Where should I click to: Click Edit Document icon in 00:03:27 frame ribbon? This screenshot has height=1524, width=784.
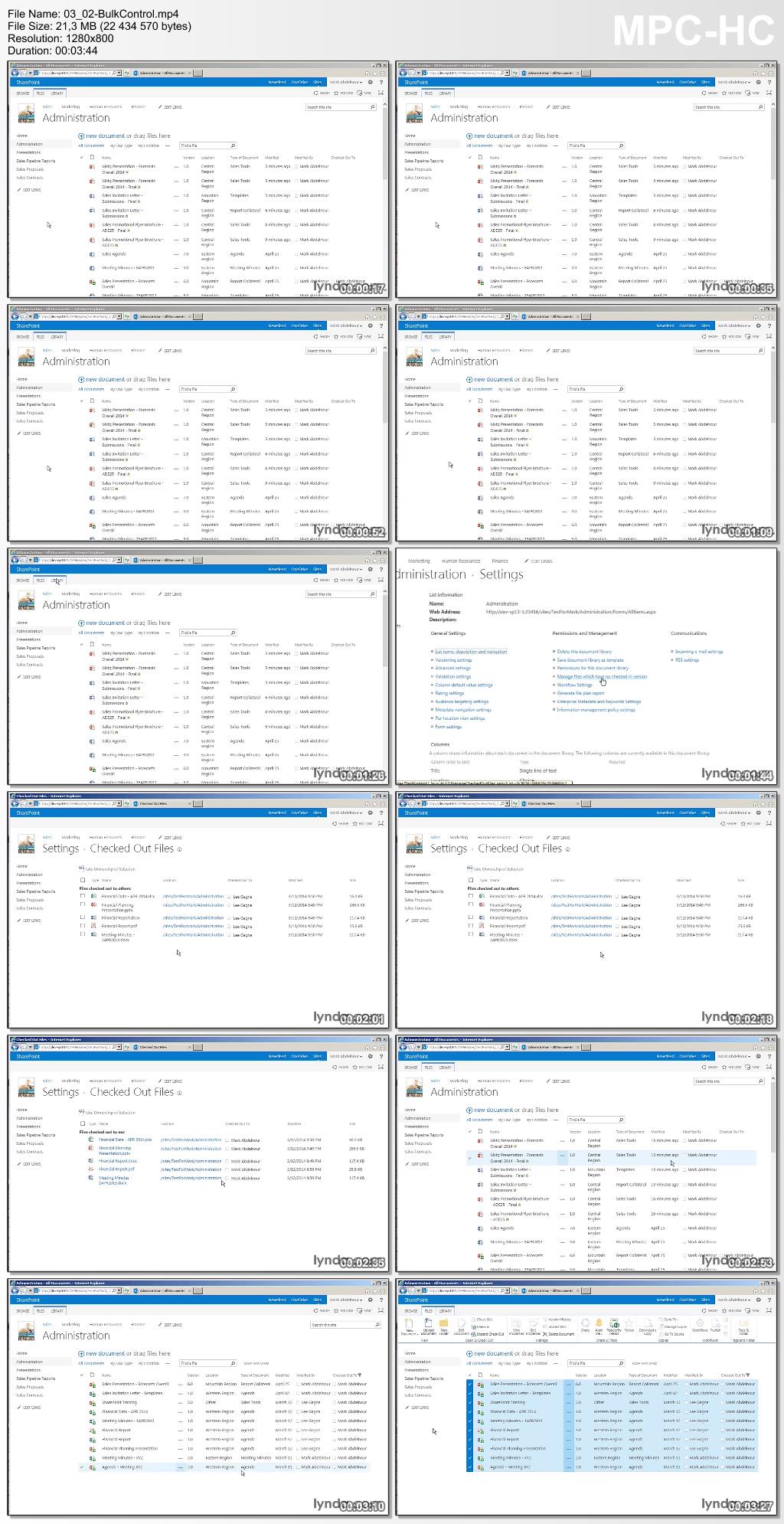(x=462, y=1323)
